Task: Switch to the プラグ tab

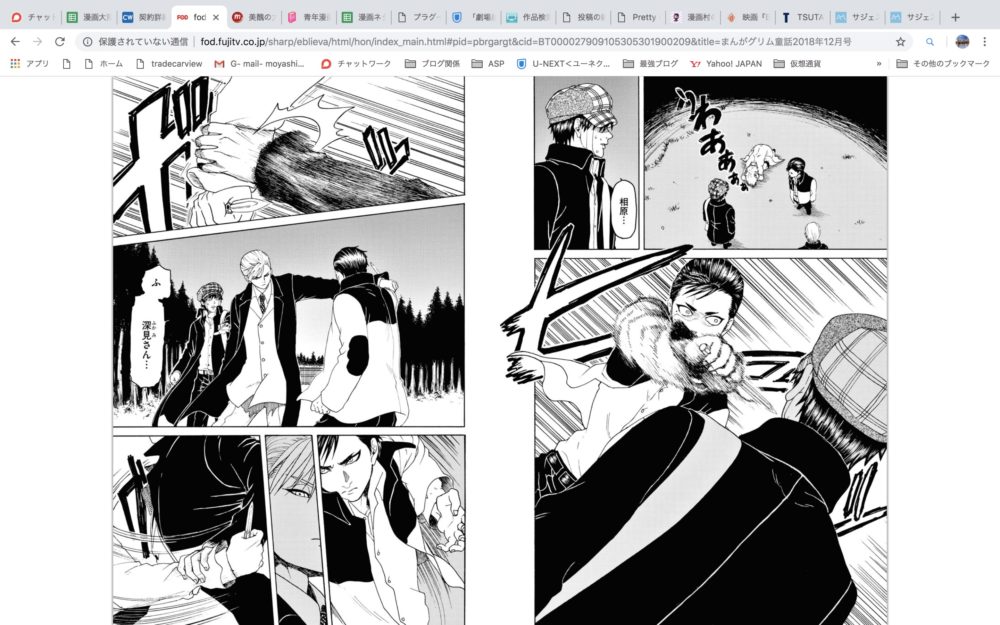Action: click(x=418, y=17)
